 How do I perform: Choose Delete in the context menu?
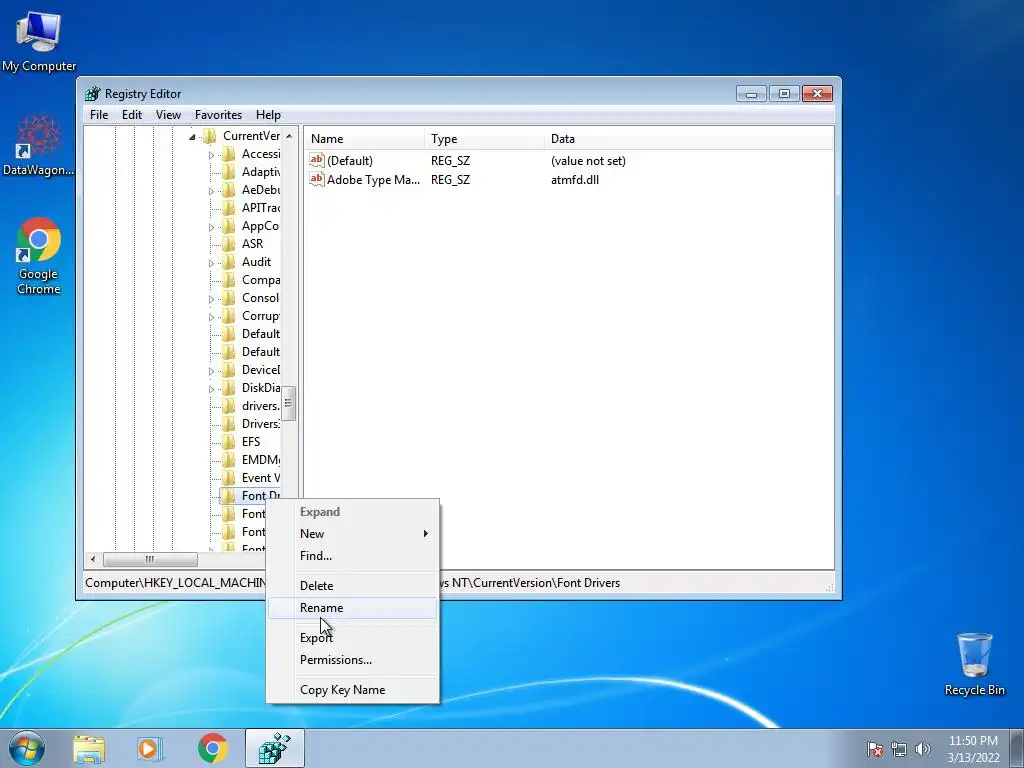pyautogui.click(x=352, y=586)
